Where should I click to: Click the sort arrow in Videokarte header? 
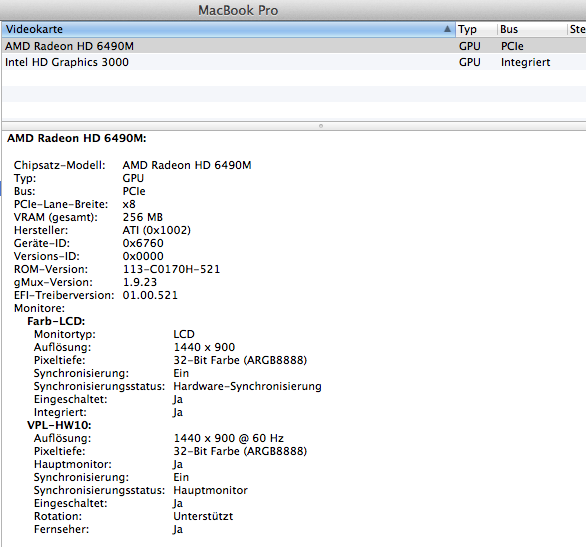[447, 29]
